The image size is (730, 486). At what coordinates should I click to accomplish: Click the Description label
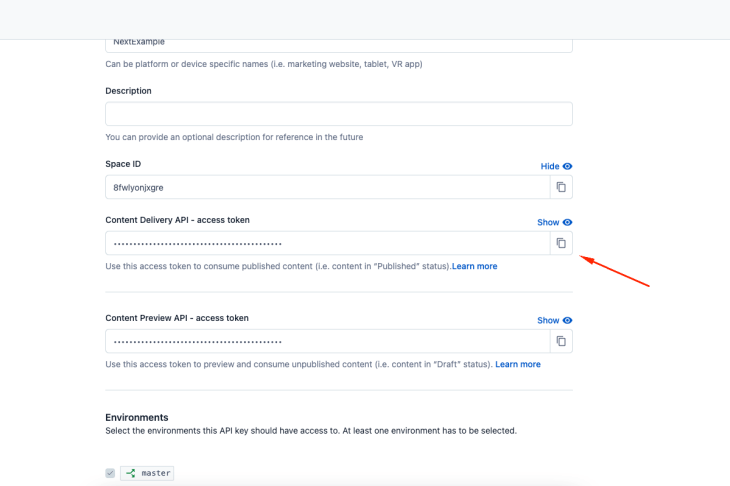pos(128,91)
